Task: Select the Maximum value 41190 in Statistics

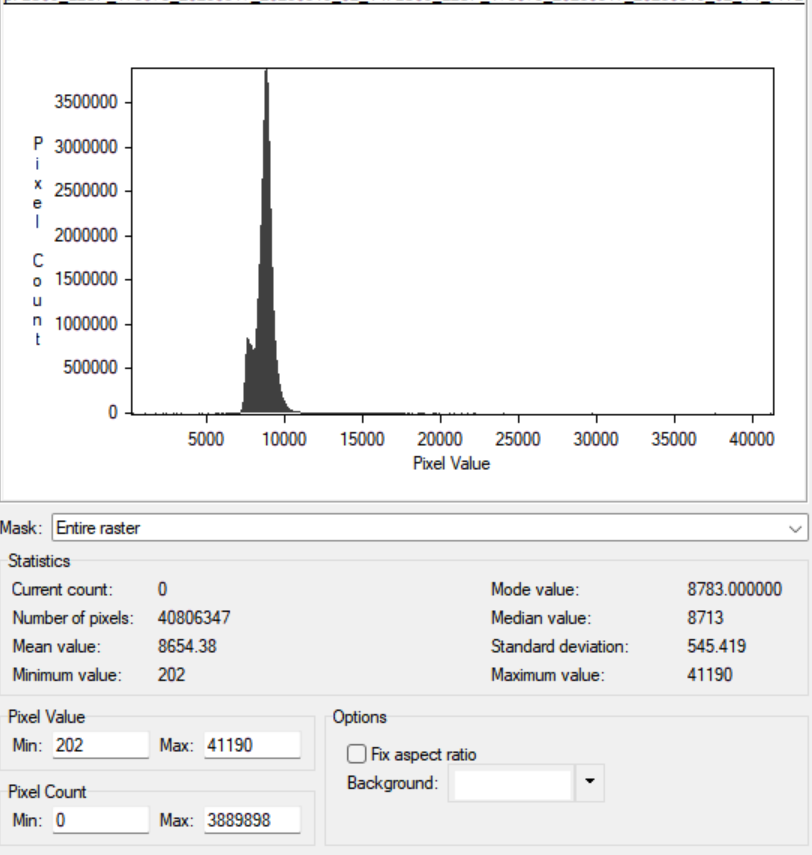Action: coord(709,675)
